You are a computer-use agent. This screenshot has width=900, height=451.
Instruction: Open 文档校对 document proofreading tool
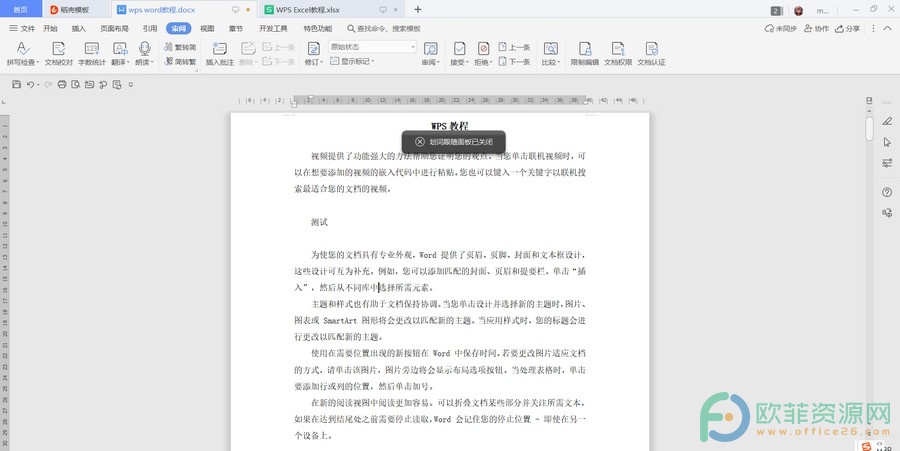coord(59,53)
